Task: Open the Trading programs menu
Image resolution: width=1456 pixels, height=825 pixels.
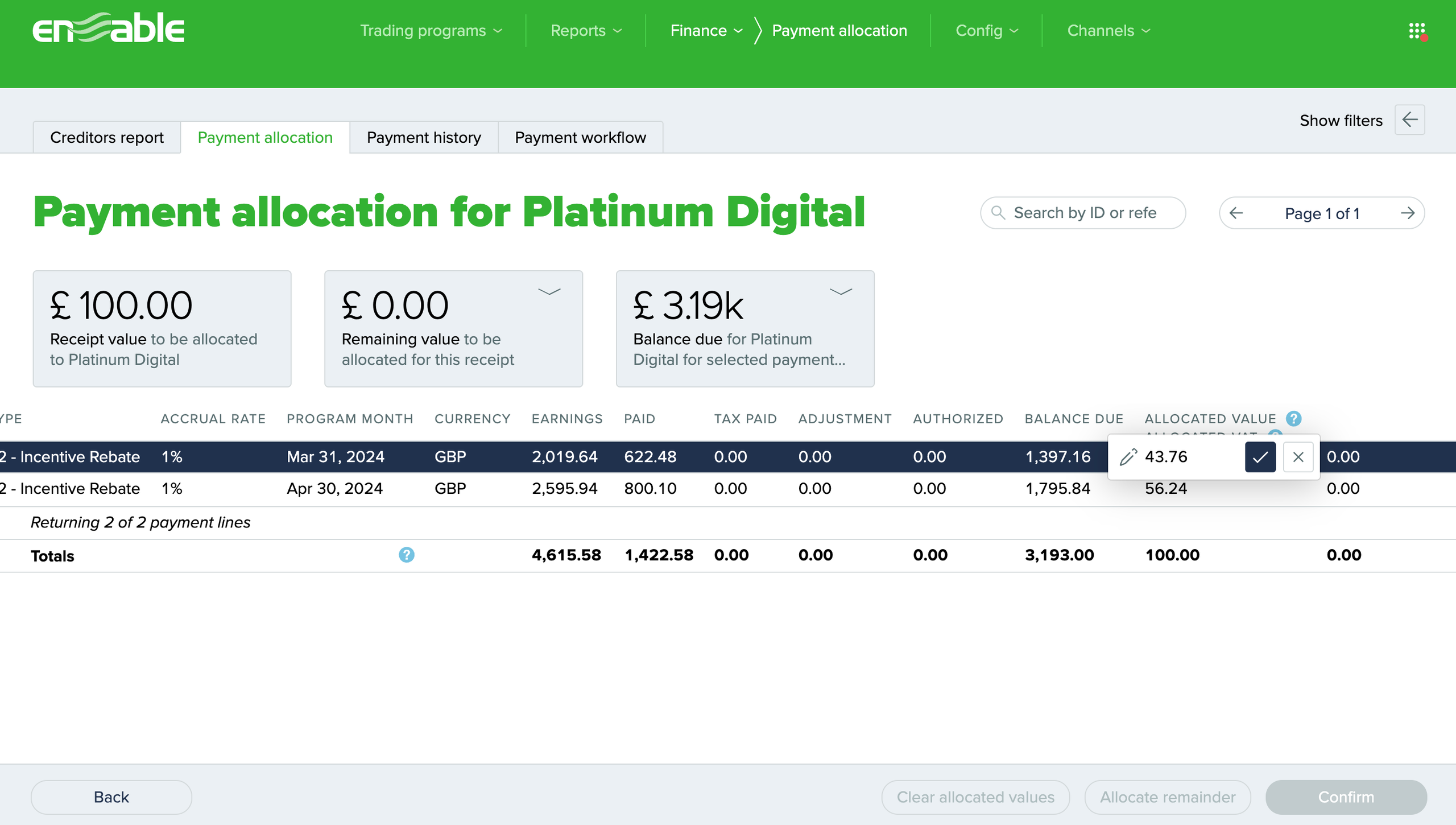Action: pyautogui.click(x=431, y=31)
